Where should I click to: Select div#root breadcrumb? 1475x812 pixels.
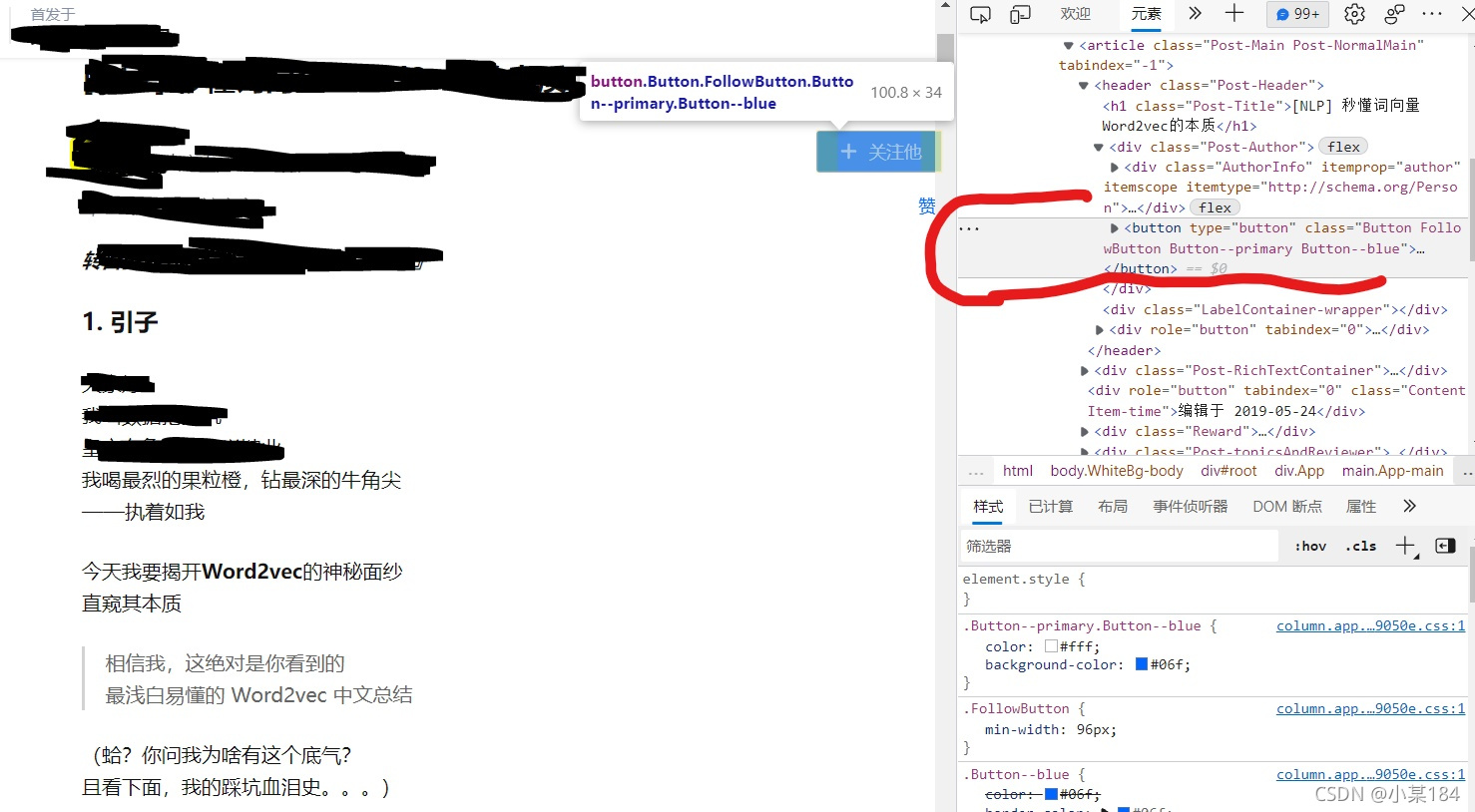[1229, 471]
